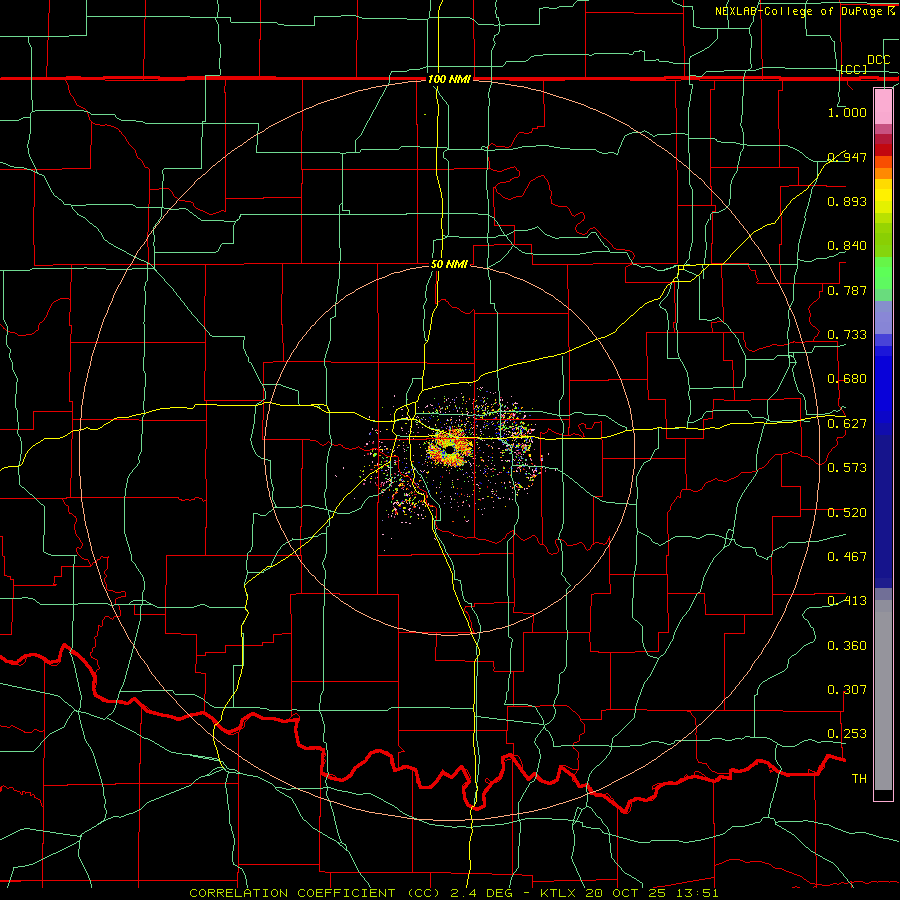This screenshot has width=900, height=900.
Task: Click the 0.947 scale value
Action: [x=847, y=157]
